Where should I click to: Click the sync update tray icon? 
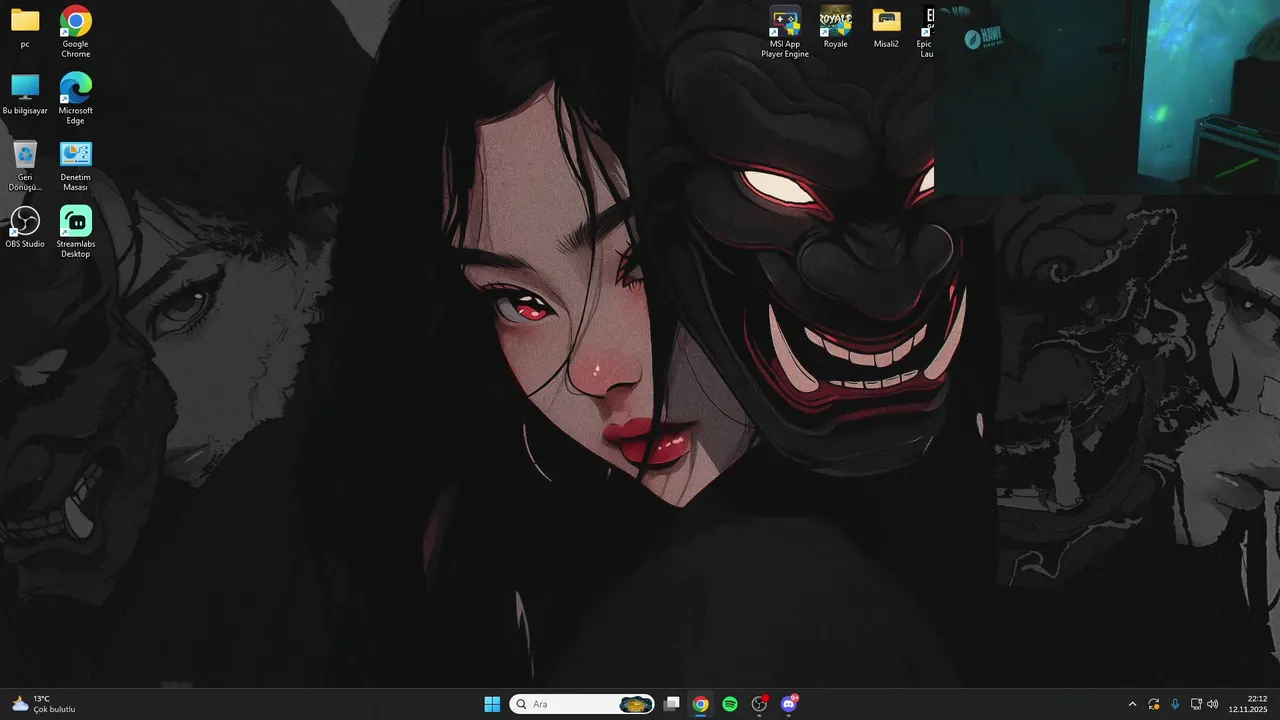(1154, 704)
